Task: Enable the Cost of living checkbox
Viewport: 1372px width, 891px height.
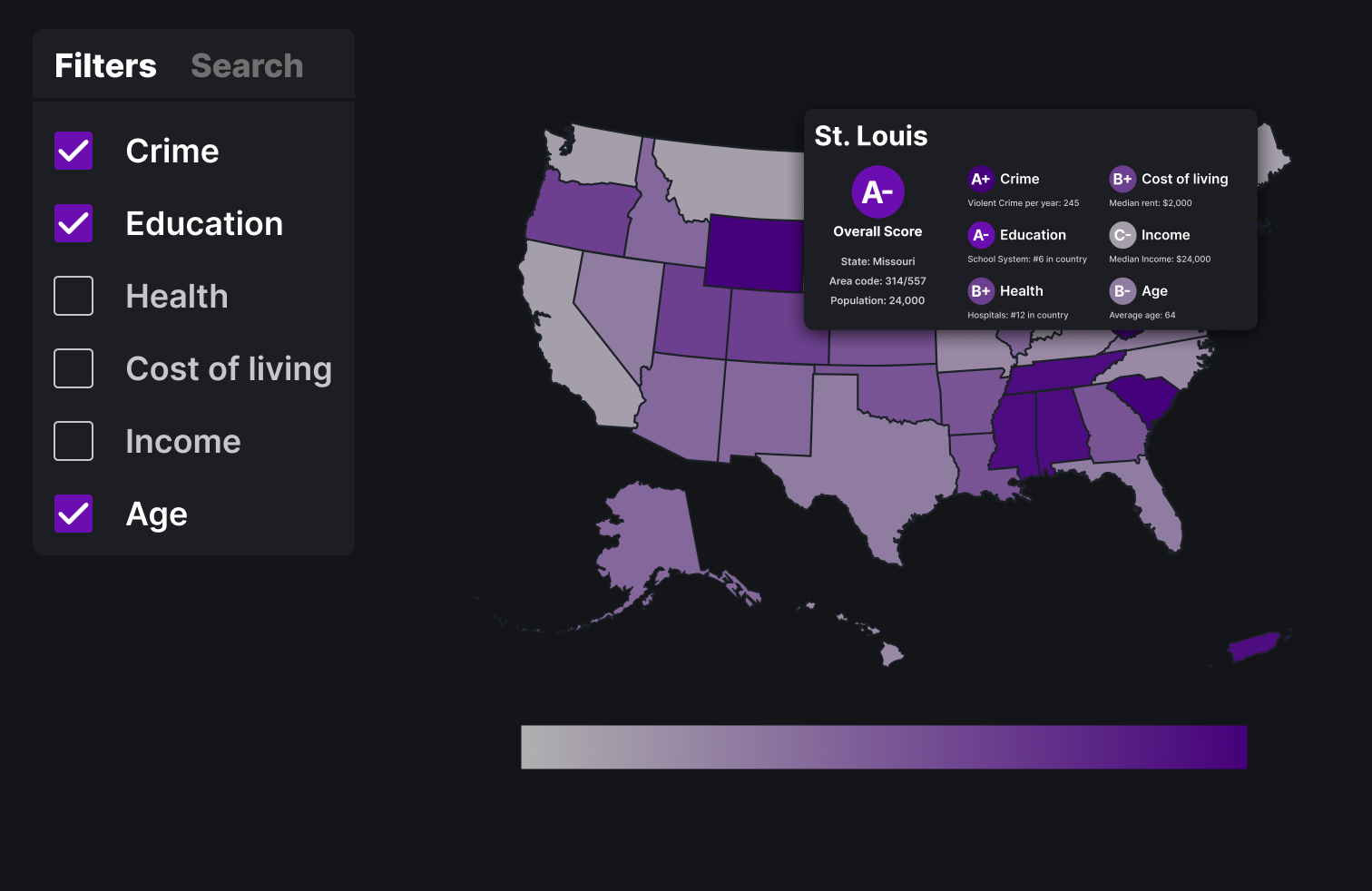Action: pos(73,368)
